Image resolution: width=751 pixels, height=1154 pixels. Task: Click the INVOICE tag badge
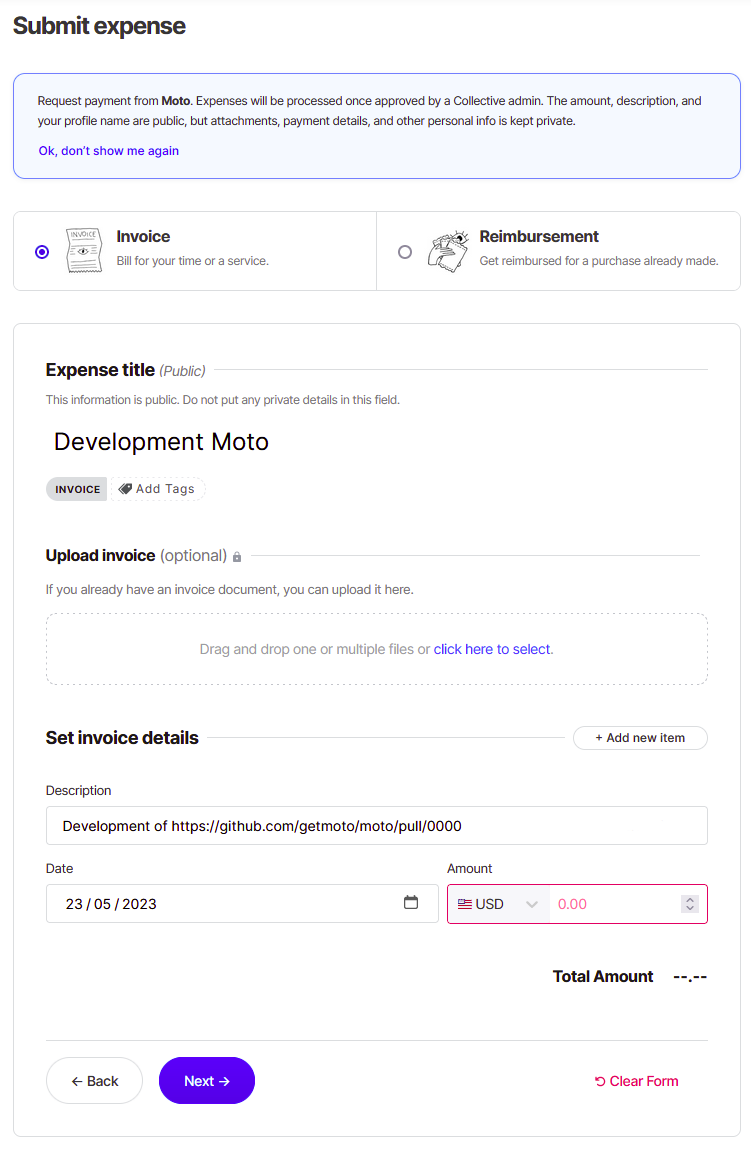76,488
